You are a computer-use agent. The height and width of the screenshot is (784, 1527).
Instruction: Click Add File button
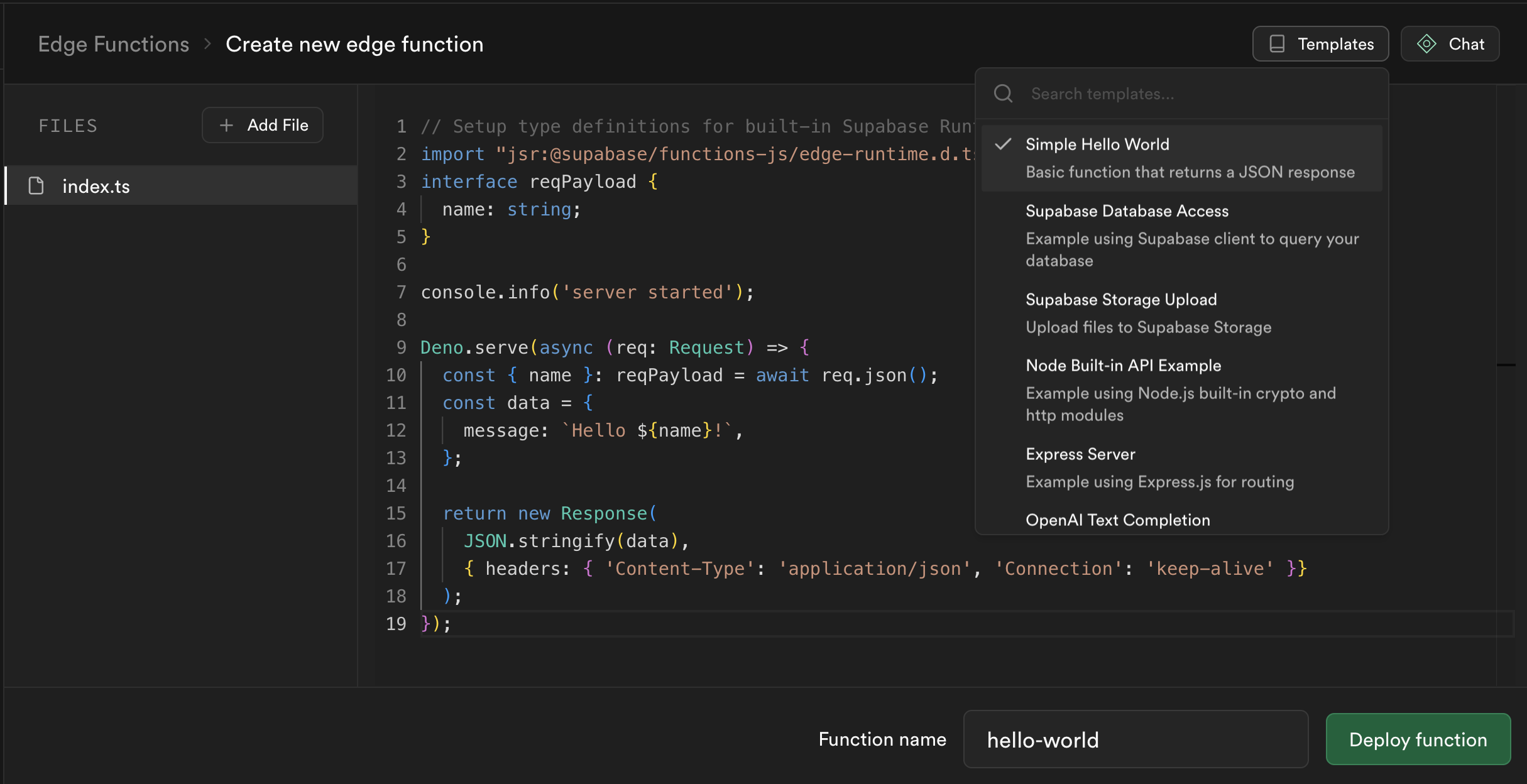[x=263, y=125]
